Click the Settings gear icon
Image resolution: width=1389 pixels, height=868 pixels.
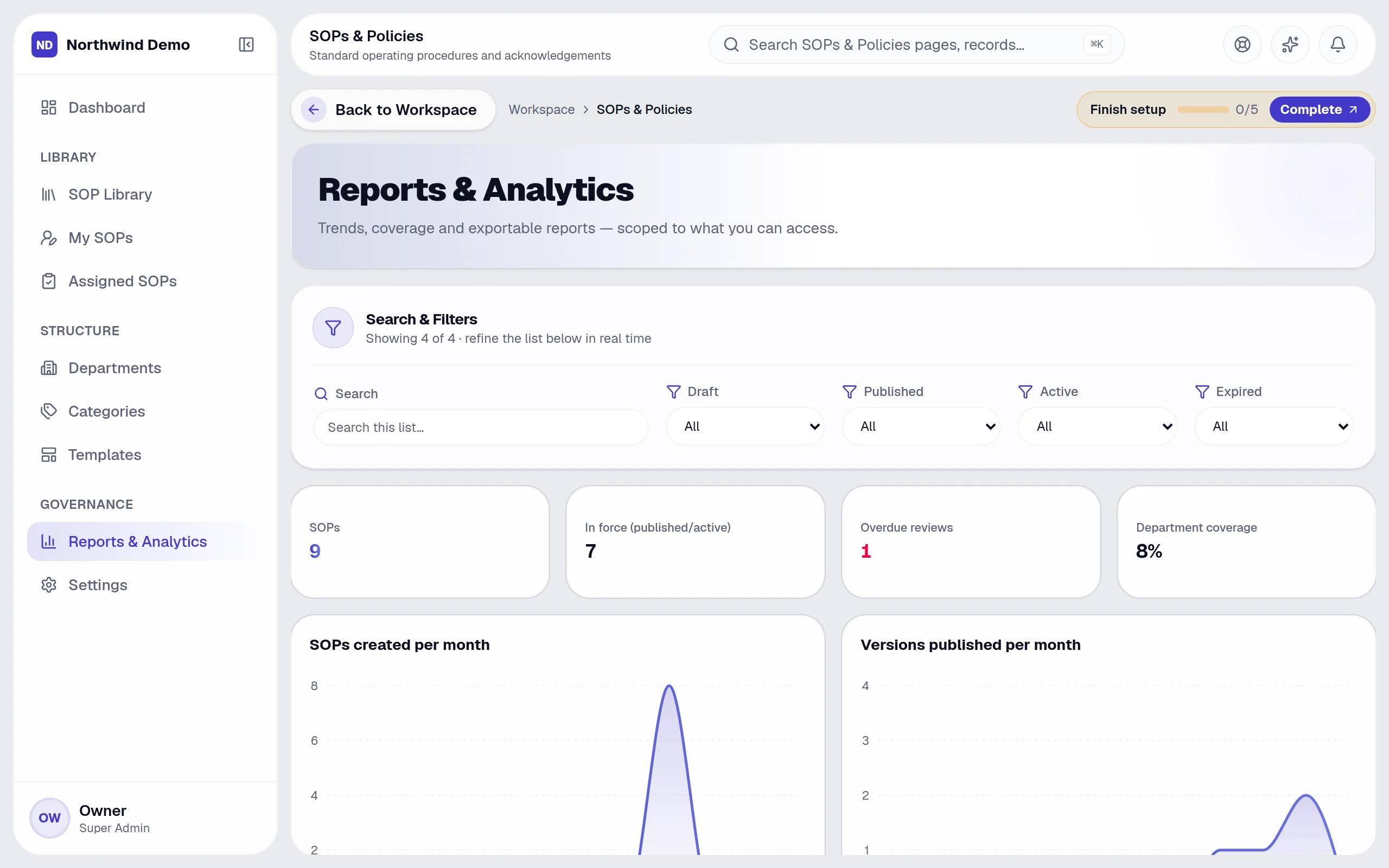coord(49,585)
